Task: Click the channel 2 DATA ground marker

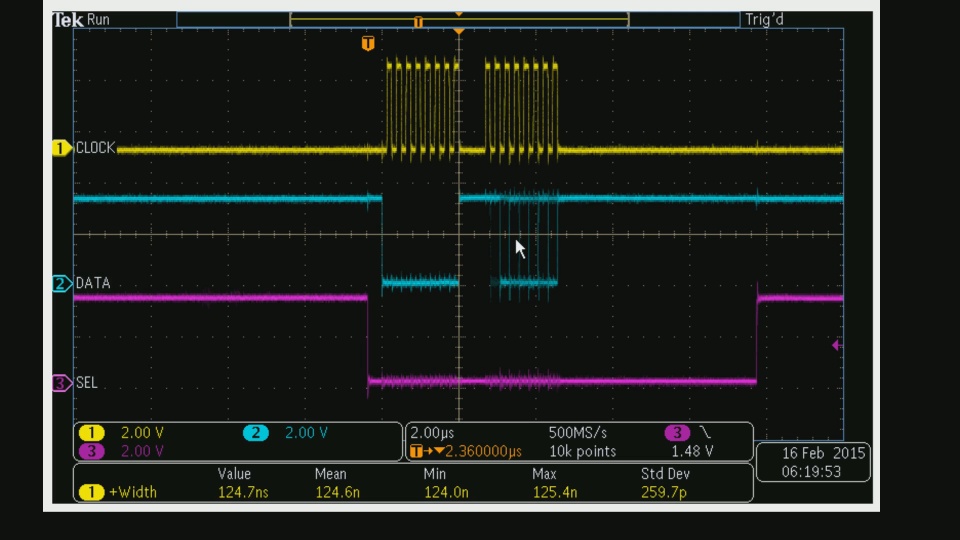Action: (x=61, y=283)
